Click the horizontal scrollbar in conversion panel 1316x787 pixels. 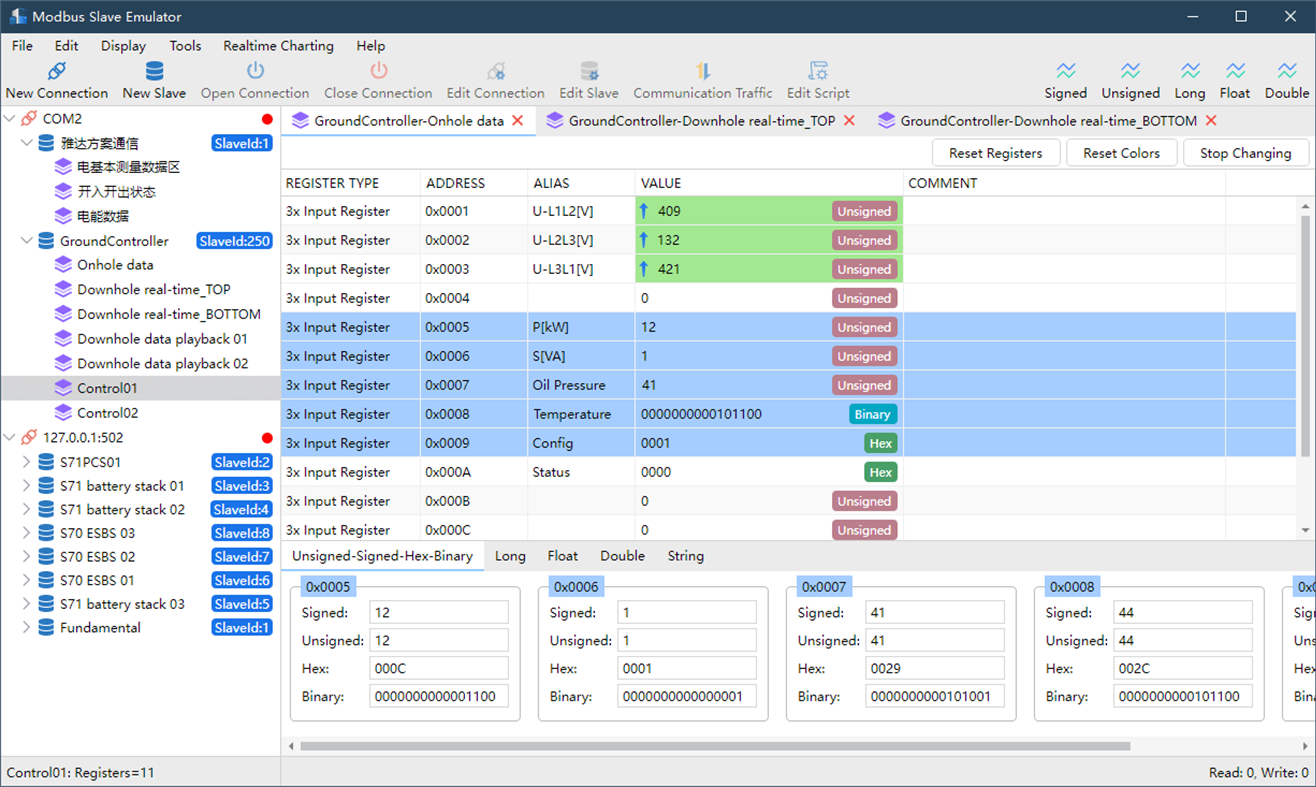714,746
